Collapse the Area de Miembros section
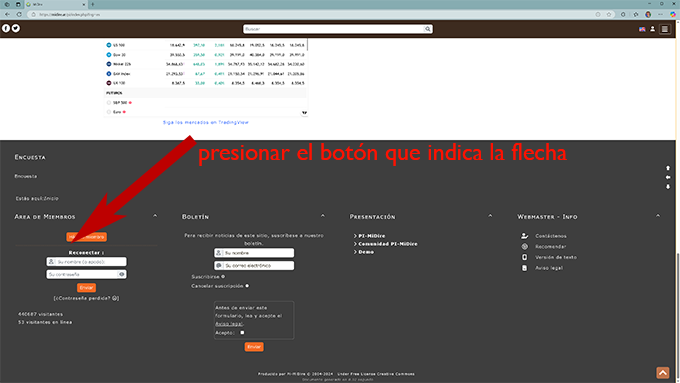The image size is (680, 383). coord(155,216)
